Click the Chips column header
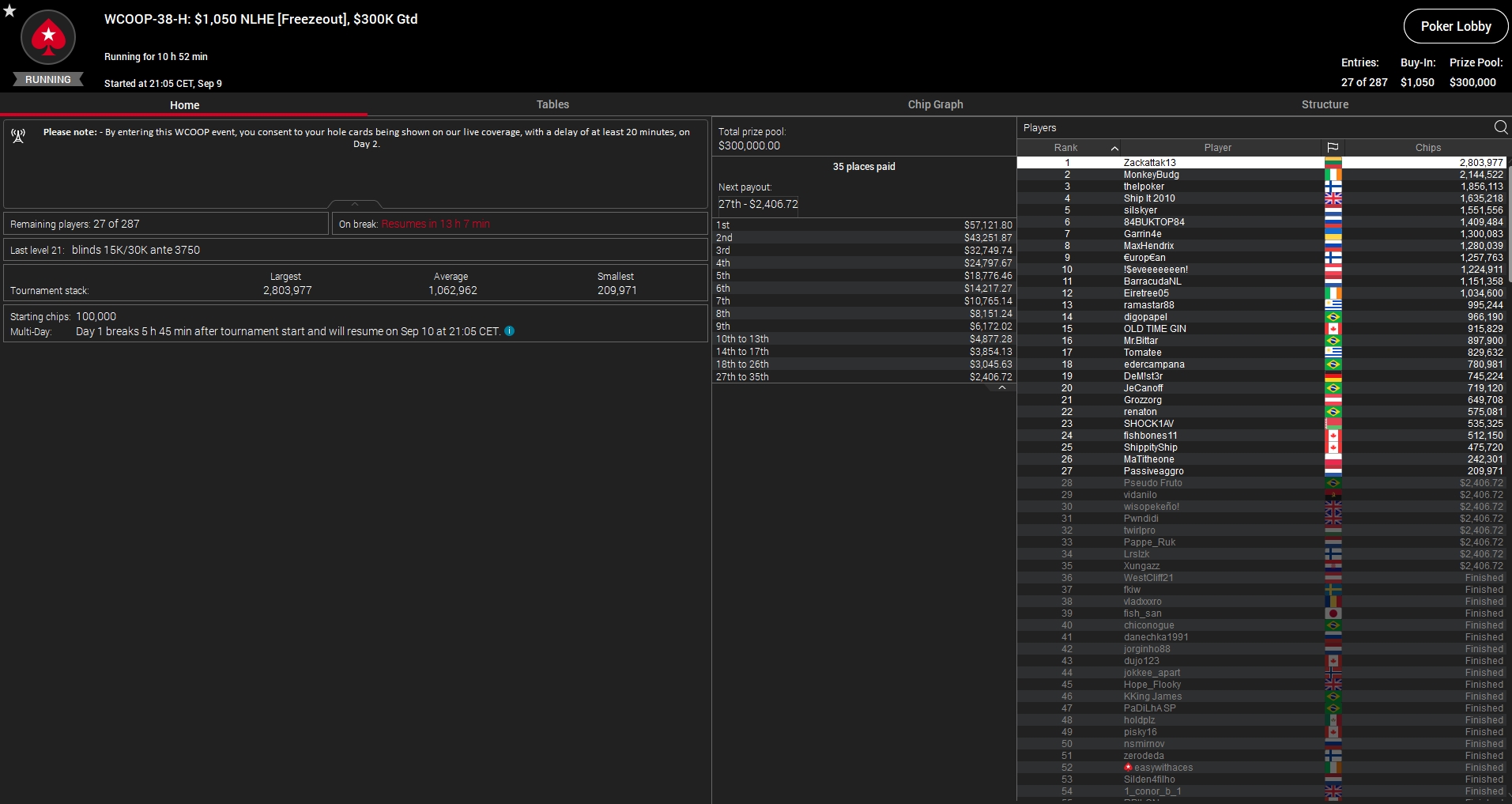The height and width of the screenshot is (804, 1512). click(x=1427, y=148)
